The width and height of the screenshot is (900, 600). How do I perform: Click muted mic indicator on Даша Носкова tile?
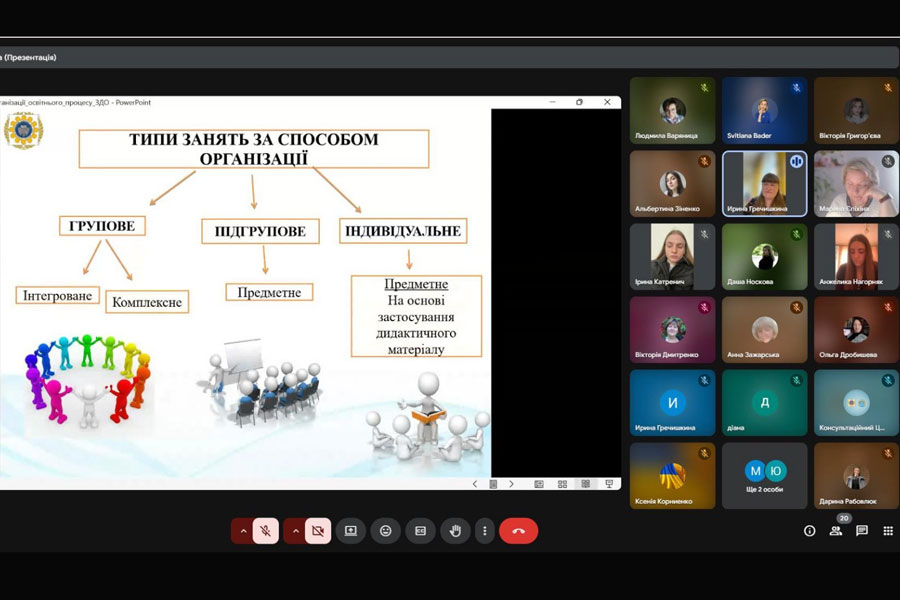click(796, 234)
